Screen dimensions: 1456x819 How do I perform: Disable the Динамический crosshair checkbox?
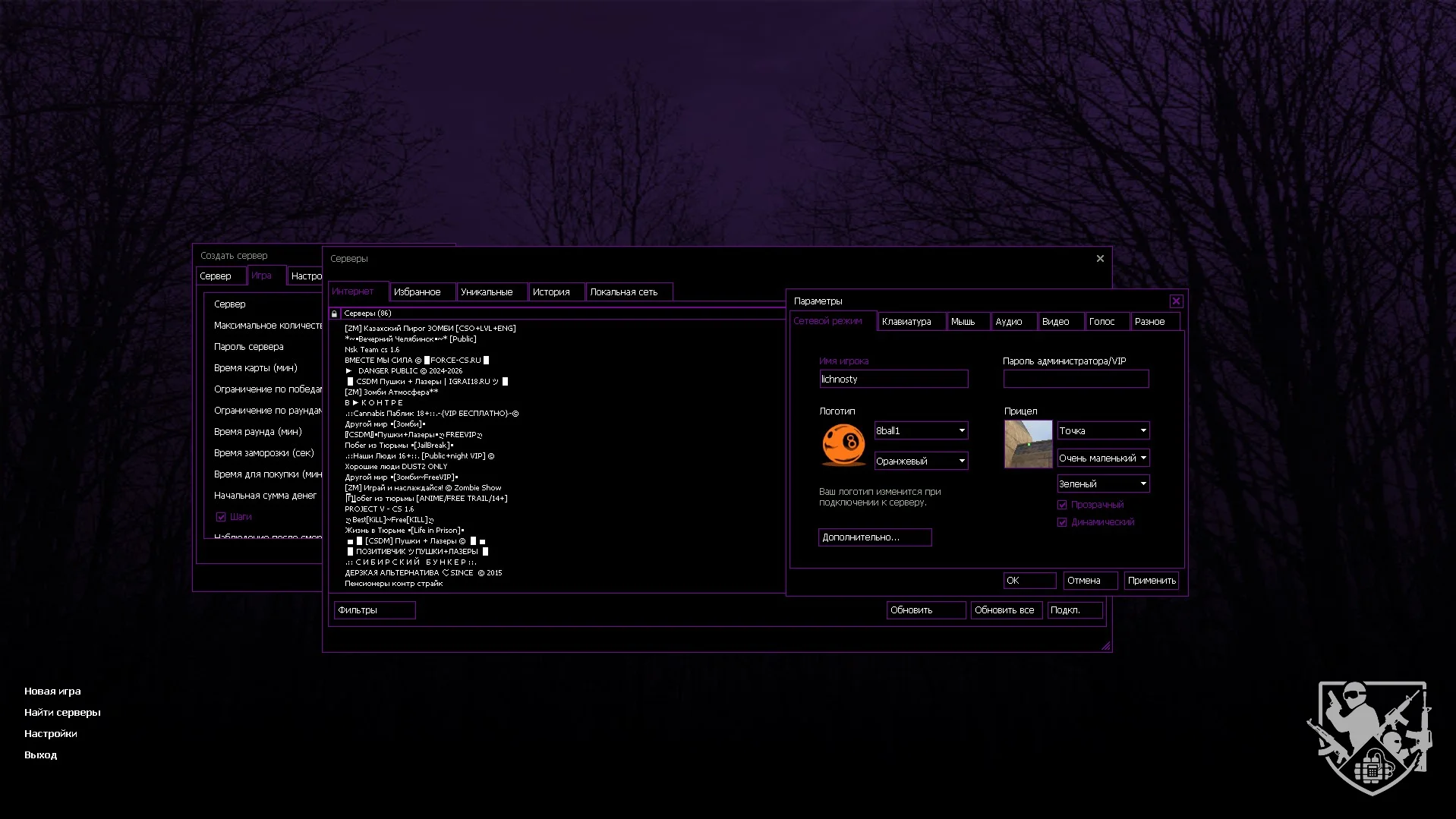[x=1062, y=522]
